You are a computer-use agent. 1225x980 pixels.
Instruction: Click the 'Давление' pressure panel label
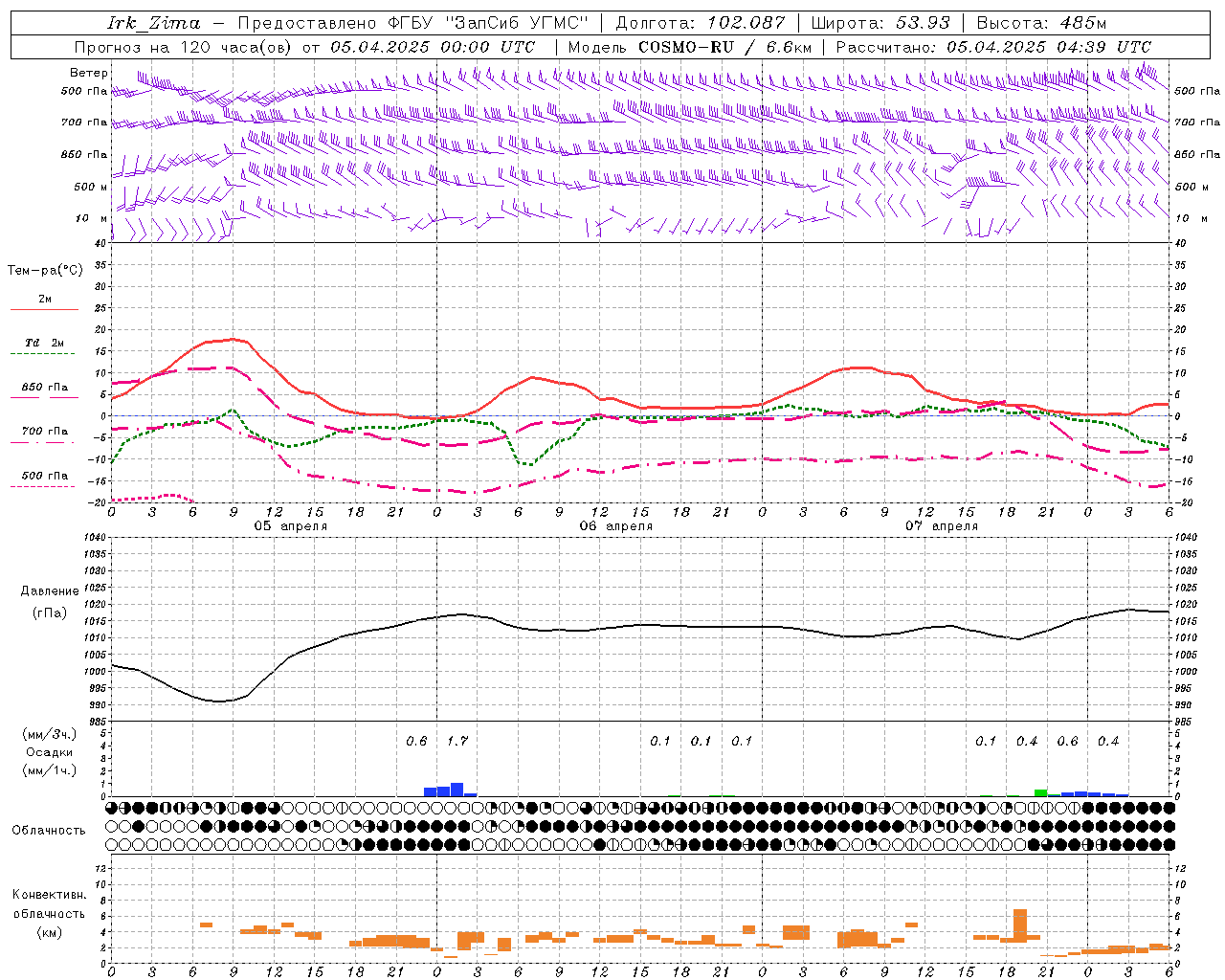(50, 591)
